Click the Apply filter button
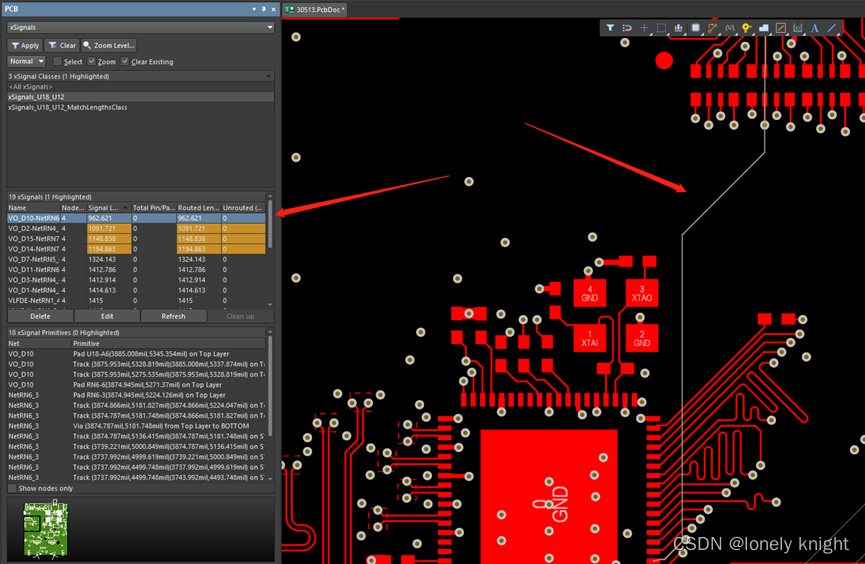 coord(25,45)
